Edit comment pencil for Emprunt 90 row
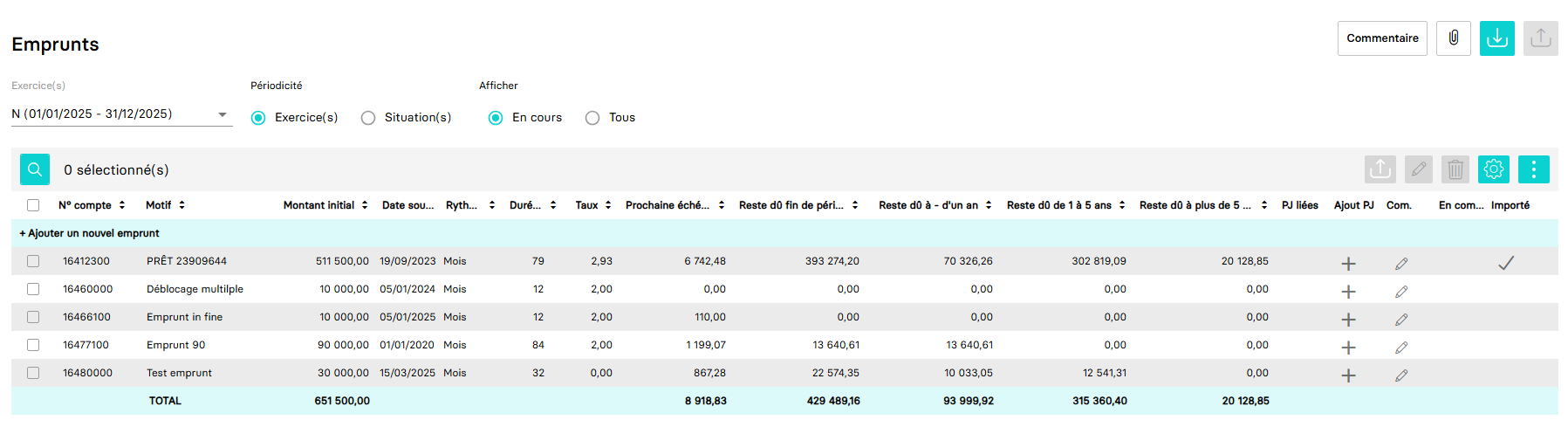The width and height of the screenshot is (1568, 427). point(1401,347)
